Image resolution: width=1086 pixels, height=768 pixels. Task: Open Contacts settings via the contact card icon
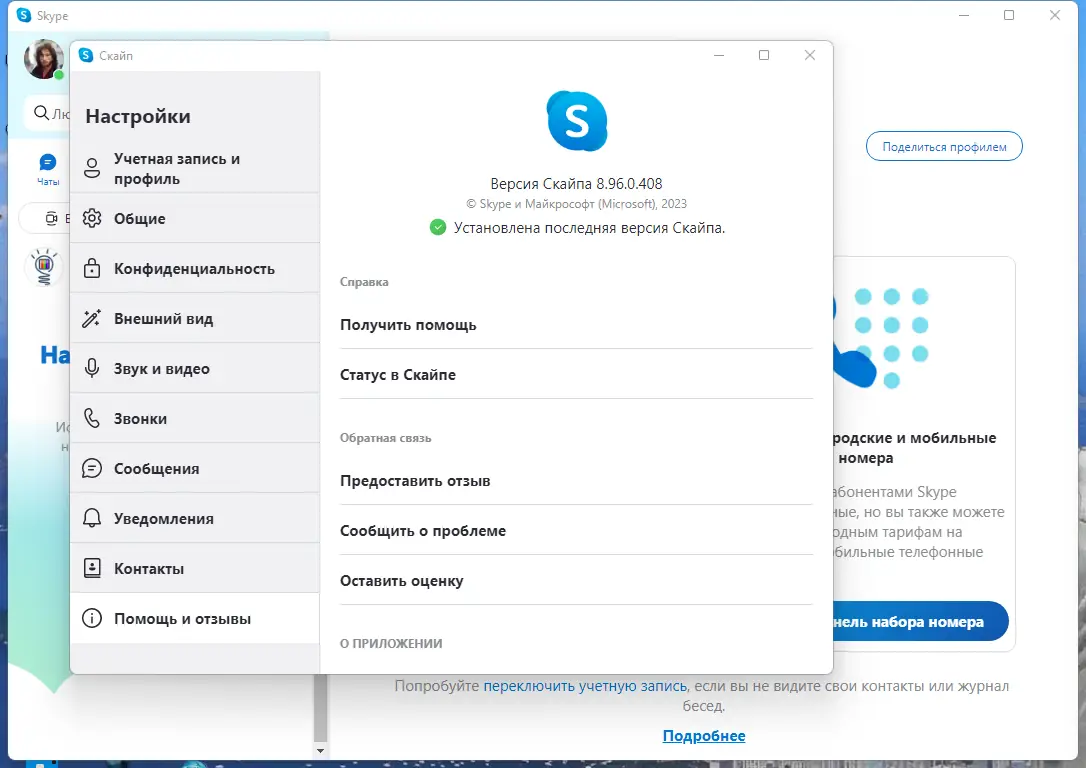pyautogui.click(x=92, y=568)
